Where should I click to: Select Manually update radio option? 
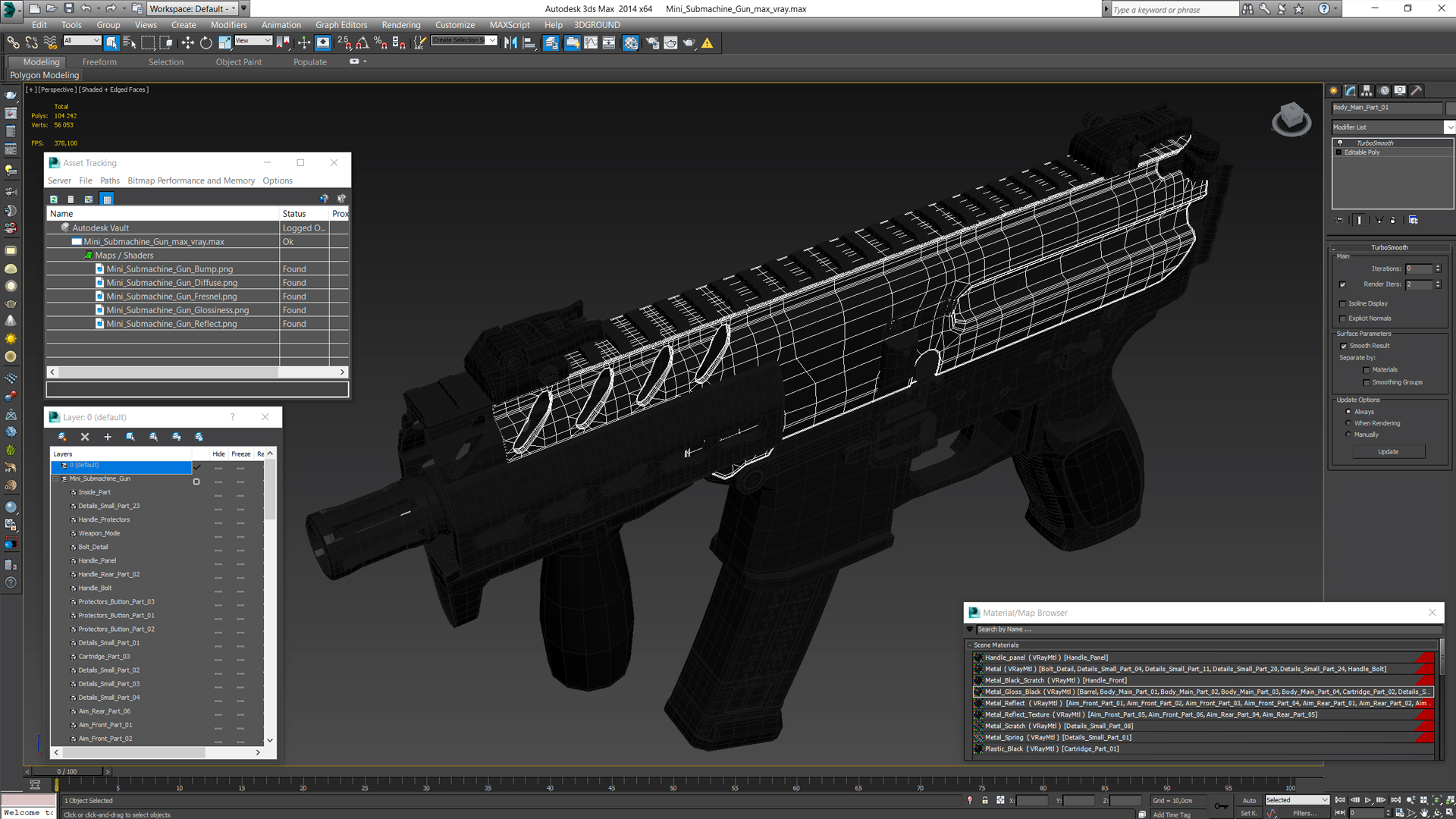click(1348, 435)
